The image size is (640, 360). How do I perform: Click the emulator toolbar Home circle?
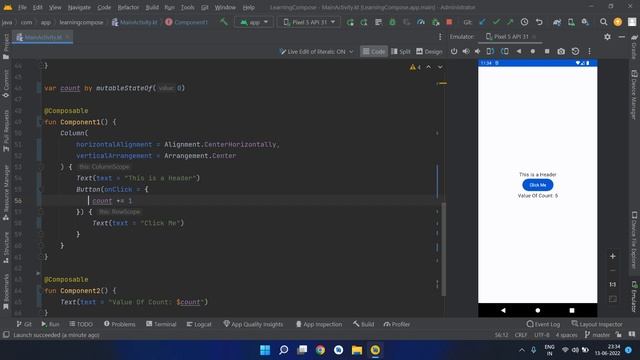pyautogui.click(x=533, y=51)
